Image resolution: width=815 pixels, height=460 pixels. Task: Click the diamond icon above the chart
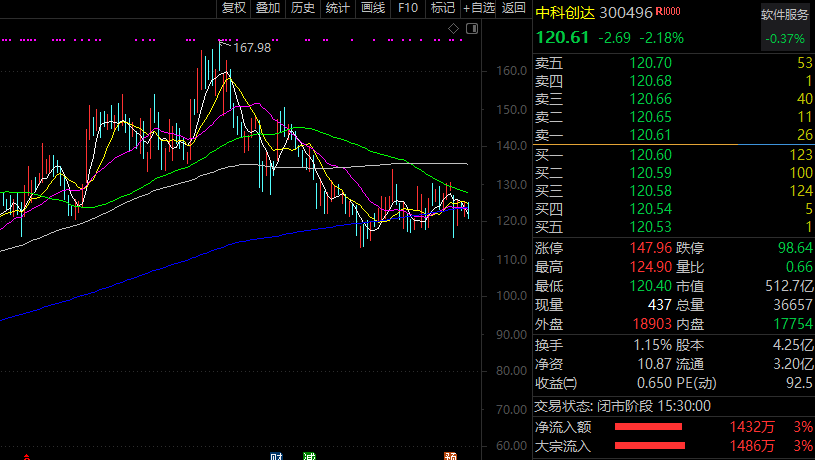pyautogui.click(x=455, y=29)
